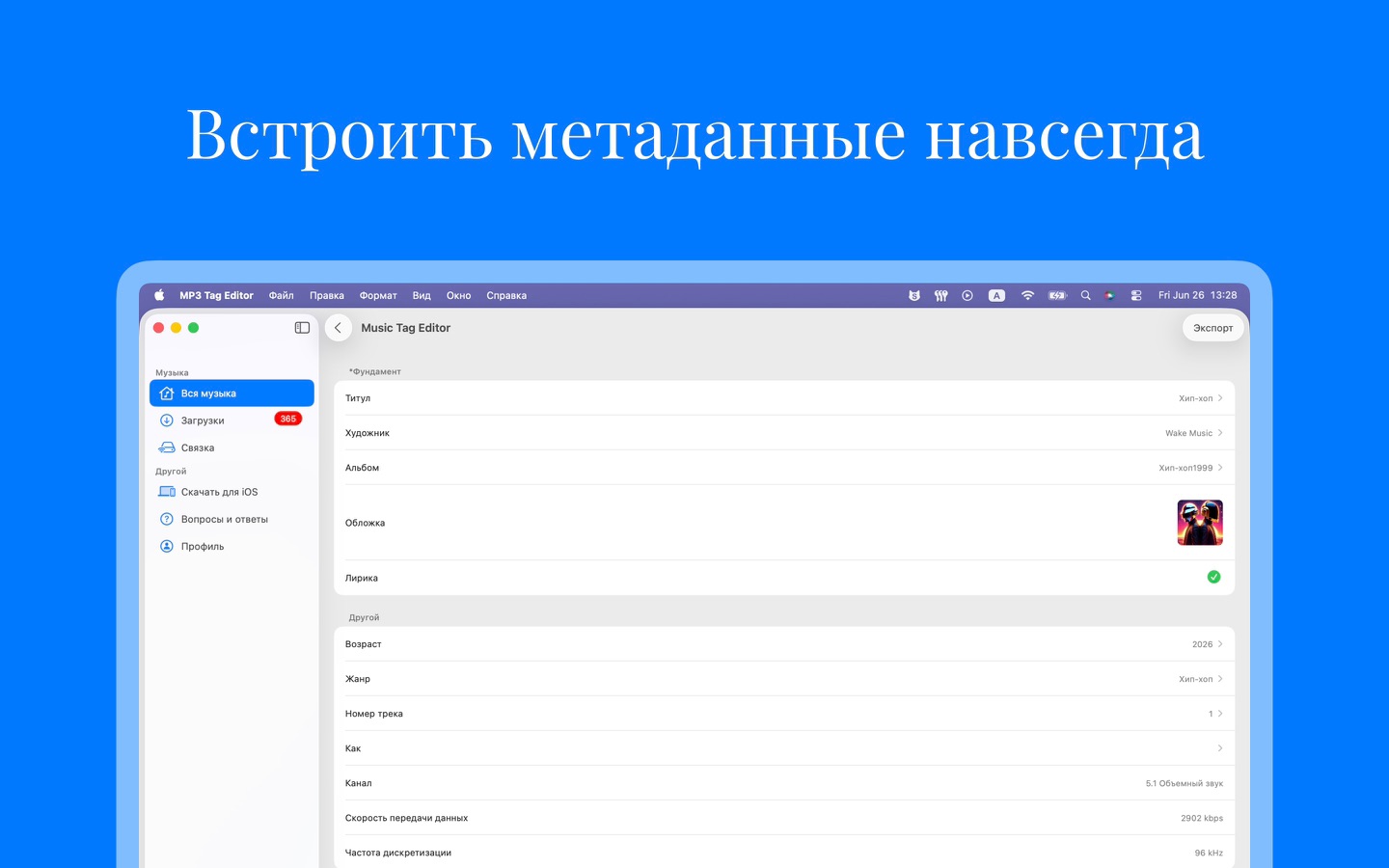
Task: Click the 365 badge on Загрузки
Action: tap(288, 419)
